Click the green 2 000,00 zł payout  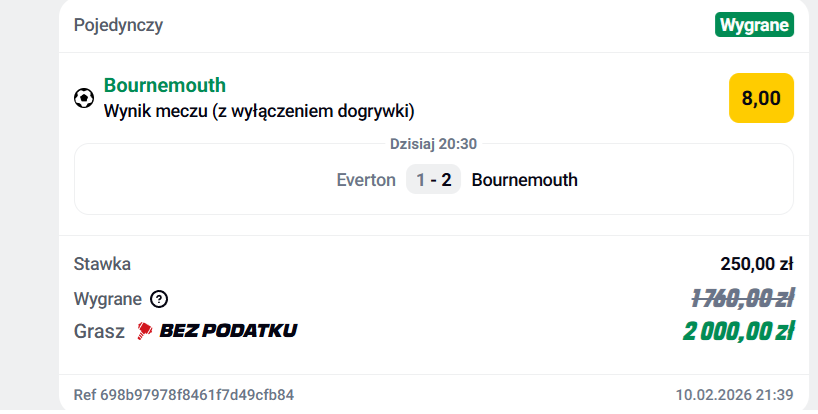coord(739,331)
